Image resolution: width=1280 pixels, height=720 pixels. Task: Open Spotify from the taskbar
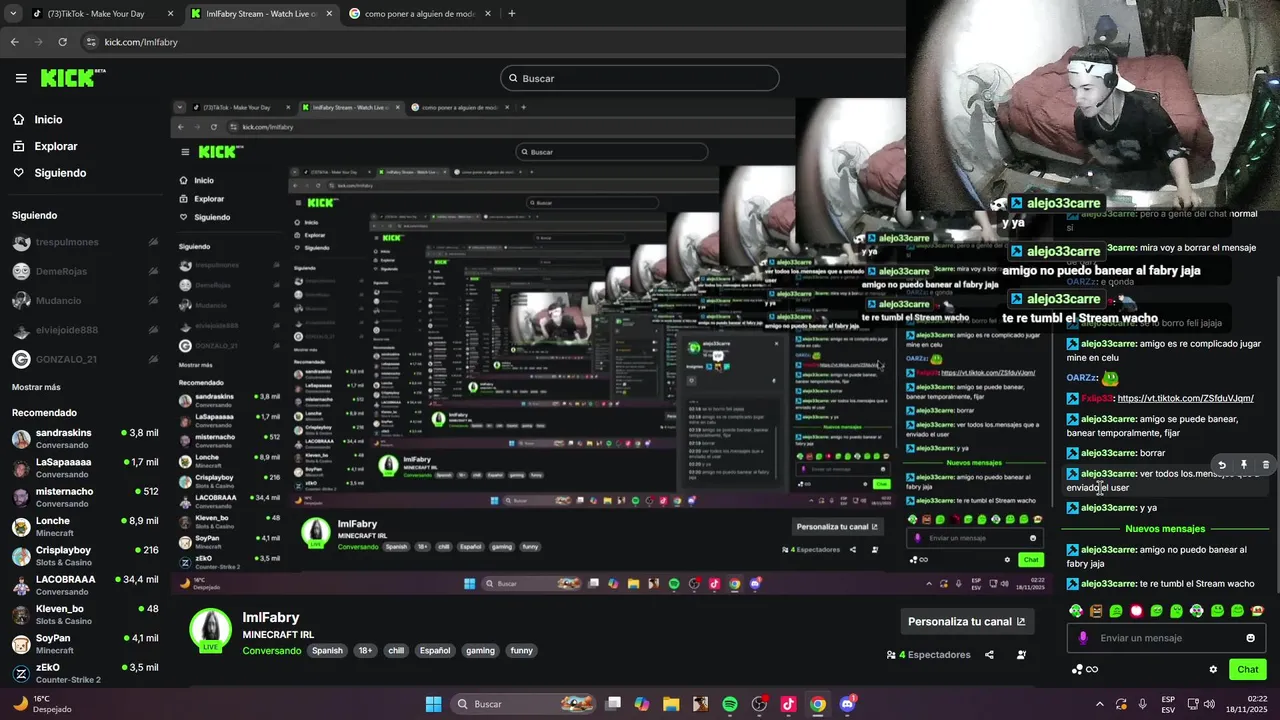pyautogui.click(x=730, y=704)
